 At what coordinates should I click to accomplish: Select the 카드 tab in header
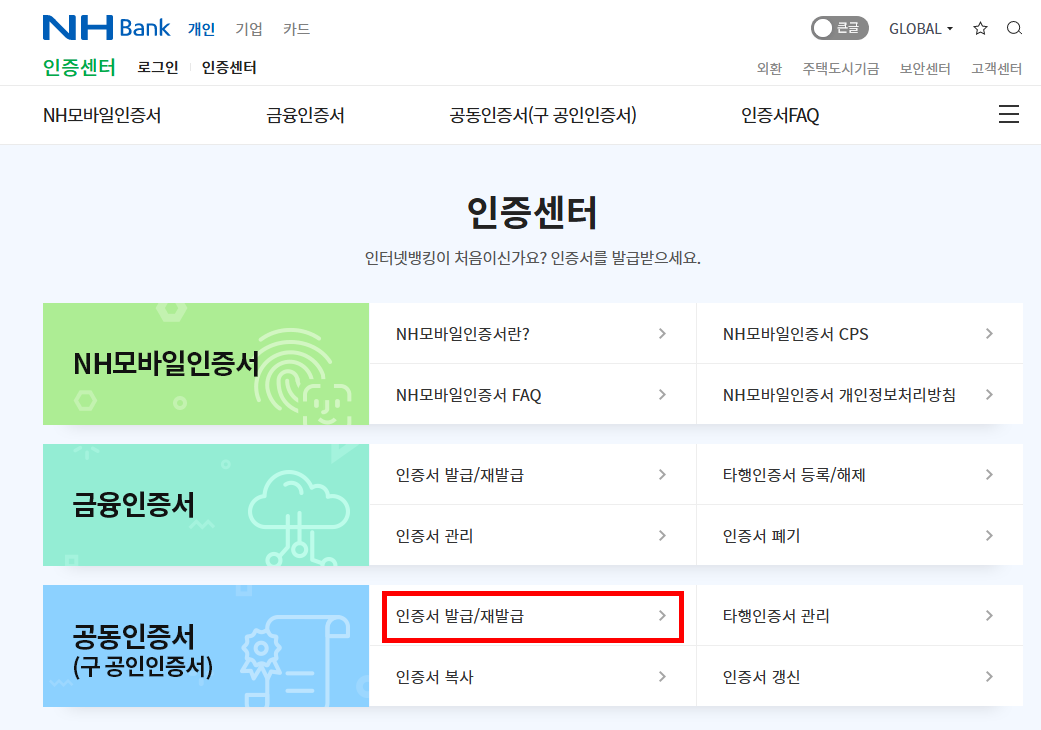pos(296,29)
